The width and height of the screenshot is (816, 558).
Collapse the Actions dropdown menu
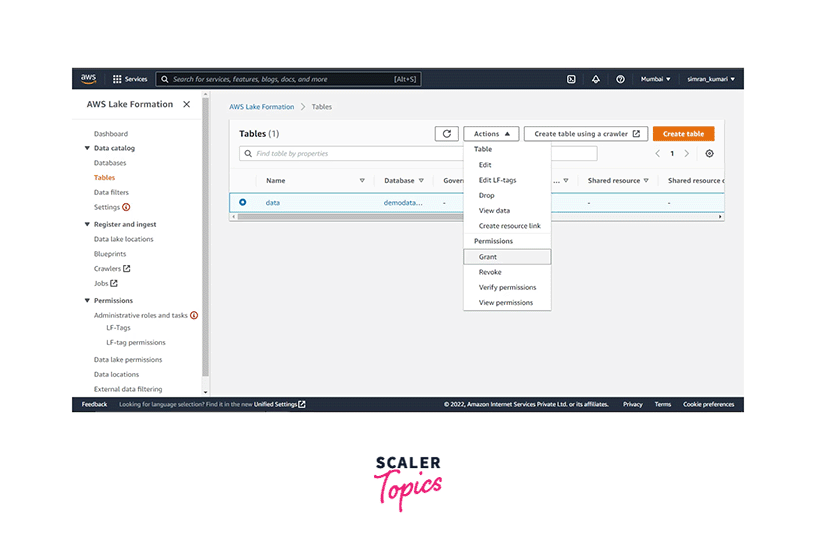(491, 134)
